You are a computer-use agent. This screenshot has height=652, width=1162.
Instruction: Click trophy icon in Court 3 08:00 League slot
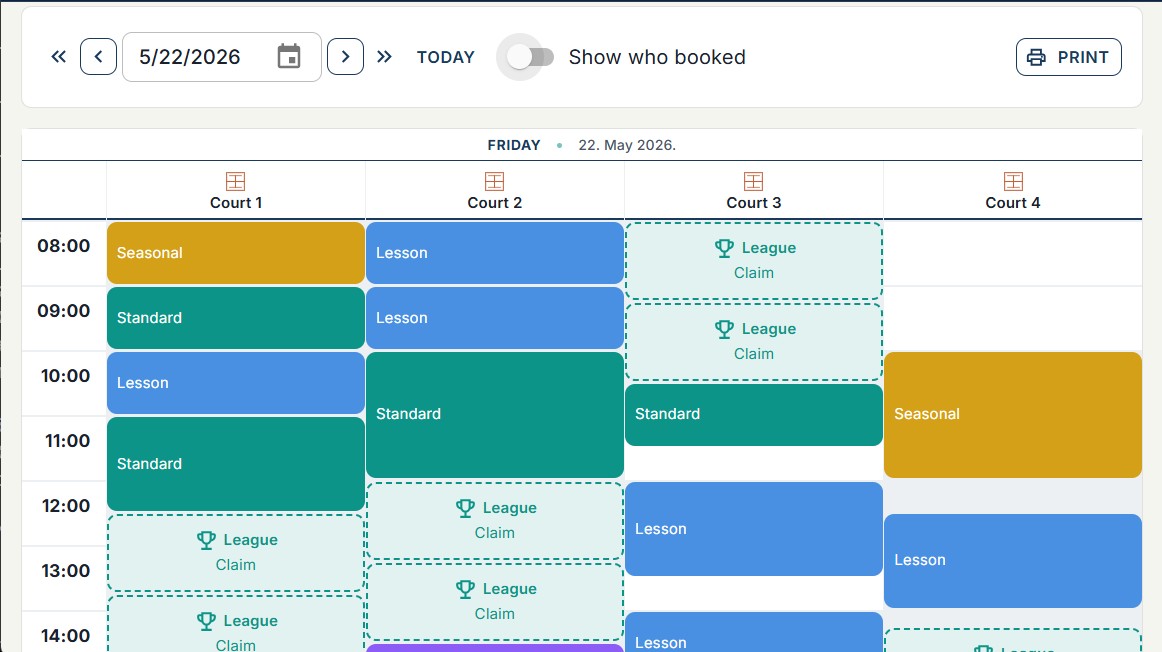tap(724, 248)
